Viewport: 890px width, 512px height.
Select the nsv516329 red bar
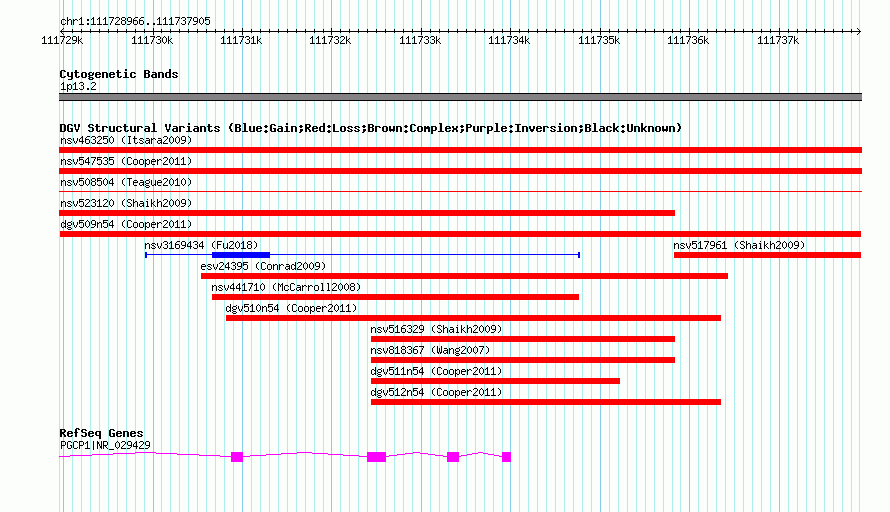pyautogui.click(x=523, y=339)
